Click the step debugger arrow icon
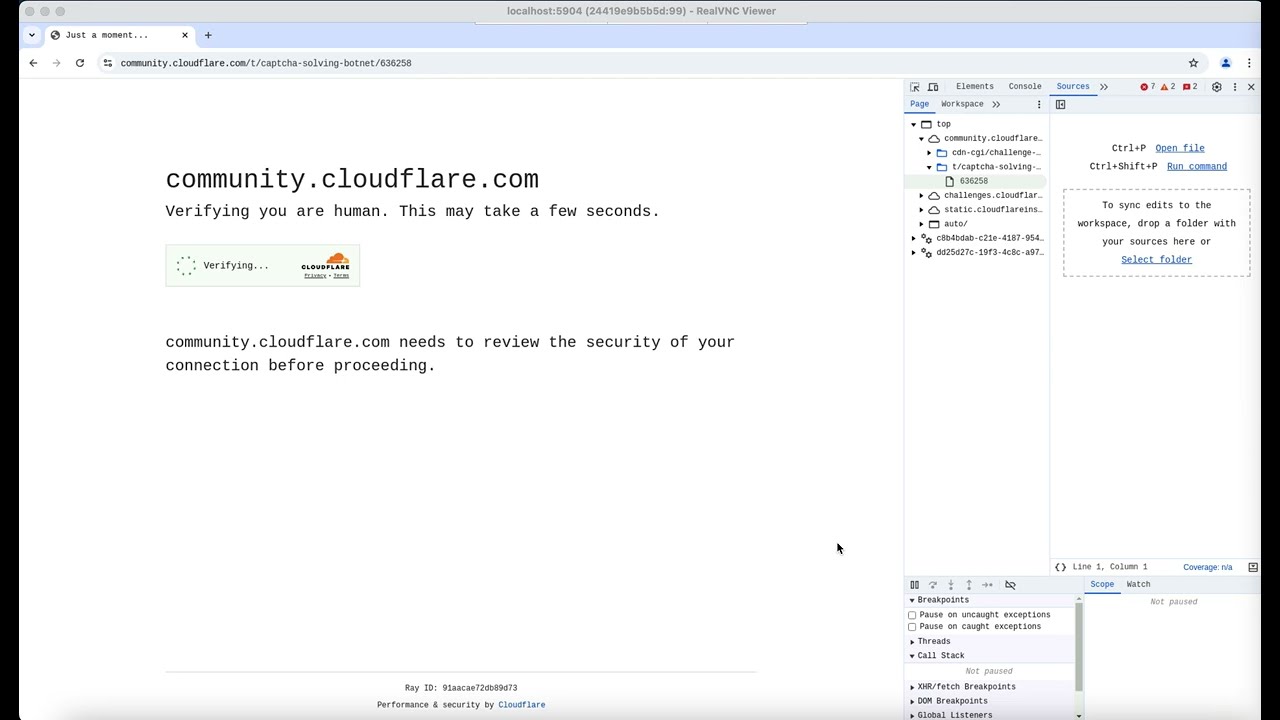 987,585
